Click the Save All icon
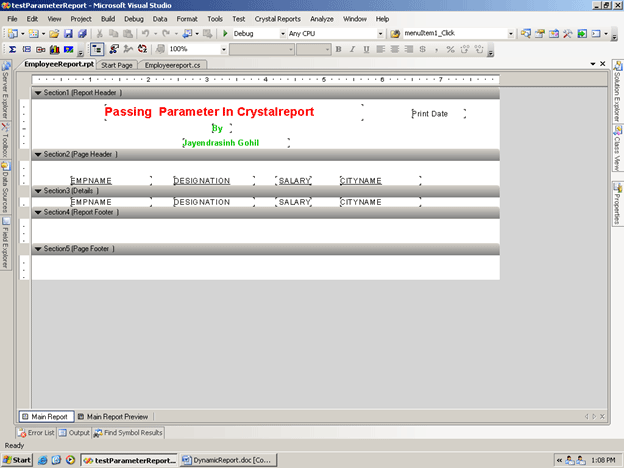 [82, 34]
